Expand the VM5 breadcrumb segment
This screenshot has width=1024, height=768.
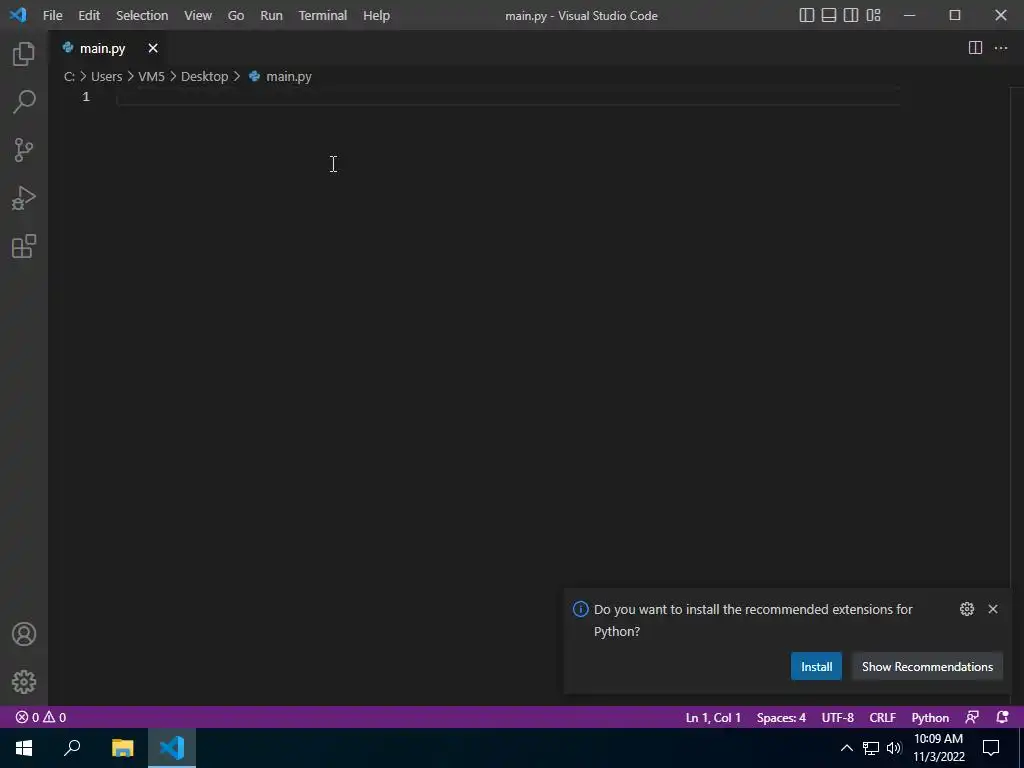pyautogui.click(x=151, y=76)
